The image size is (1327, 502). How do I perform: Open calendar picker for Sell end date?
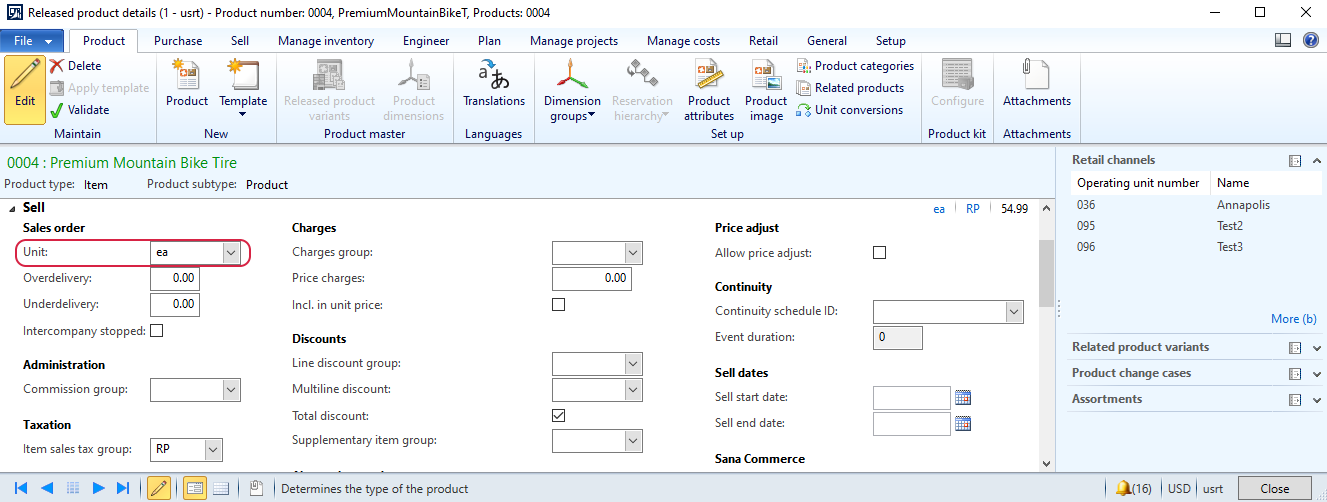(x=963, y=423)
